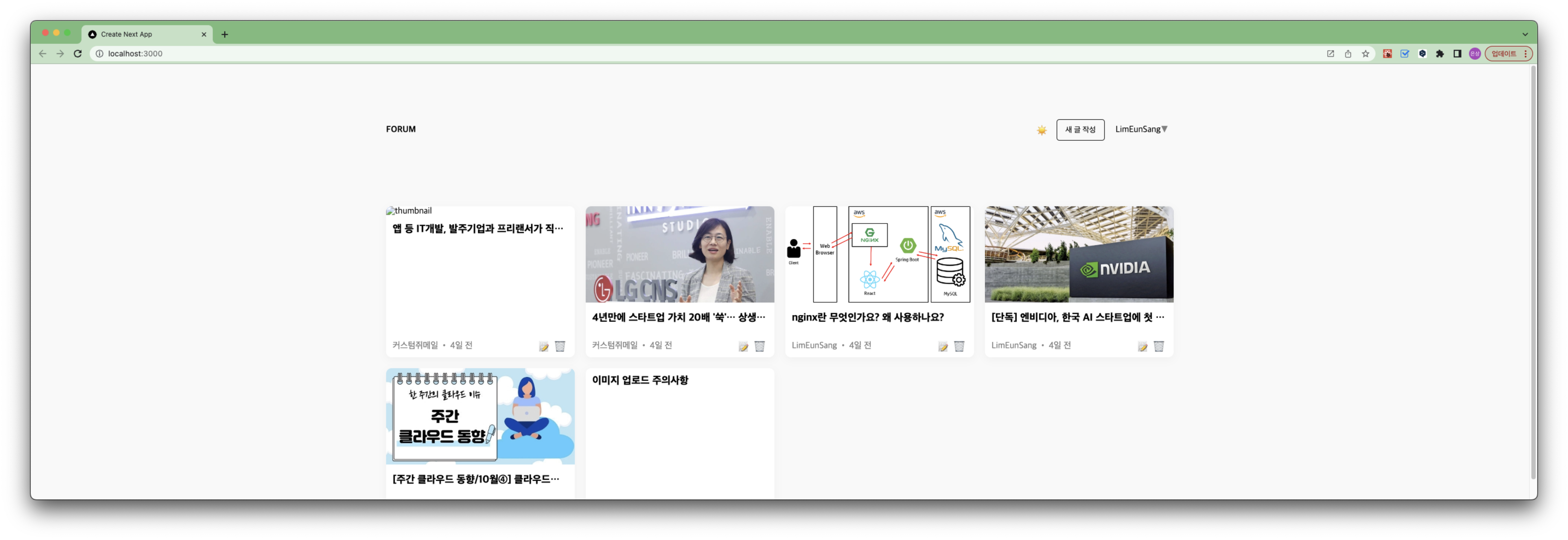Open the Chrome three-dot menu
The width and height of the screenshot is (1568, 540).
1525,54
